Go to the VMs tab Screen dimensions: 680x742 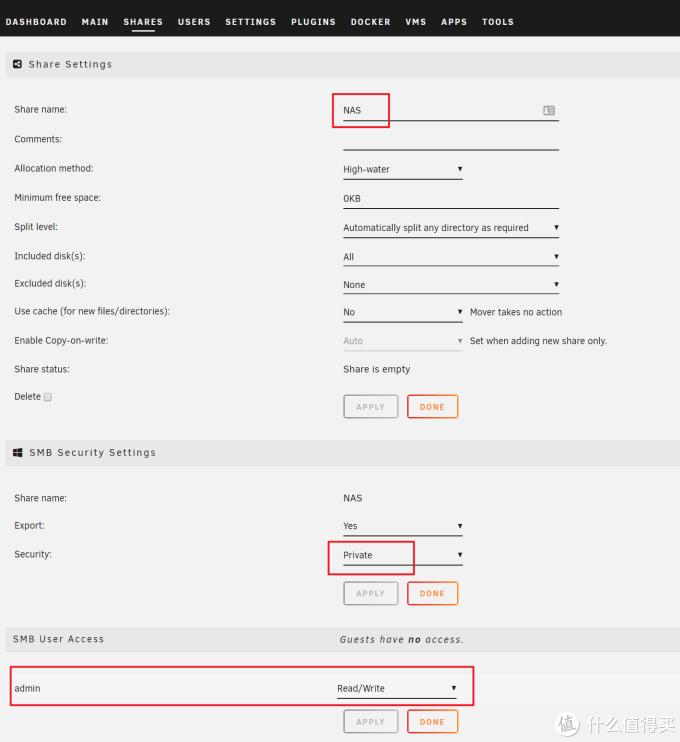pyautogui.click(x=415, y=22)
